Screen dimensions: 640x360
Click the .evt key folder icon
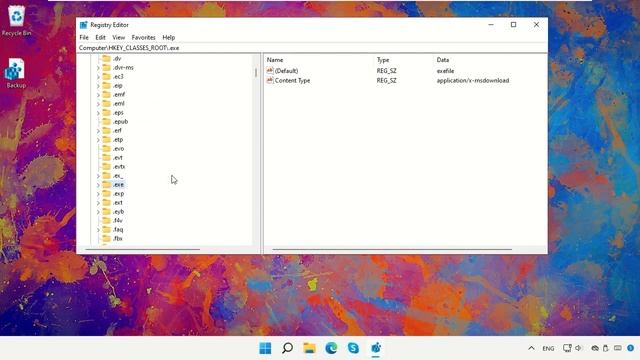(x=107, y=158)
